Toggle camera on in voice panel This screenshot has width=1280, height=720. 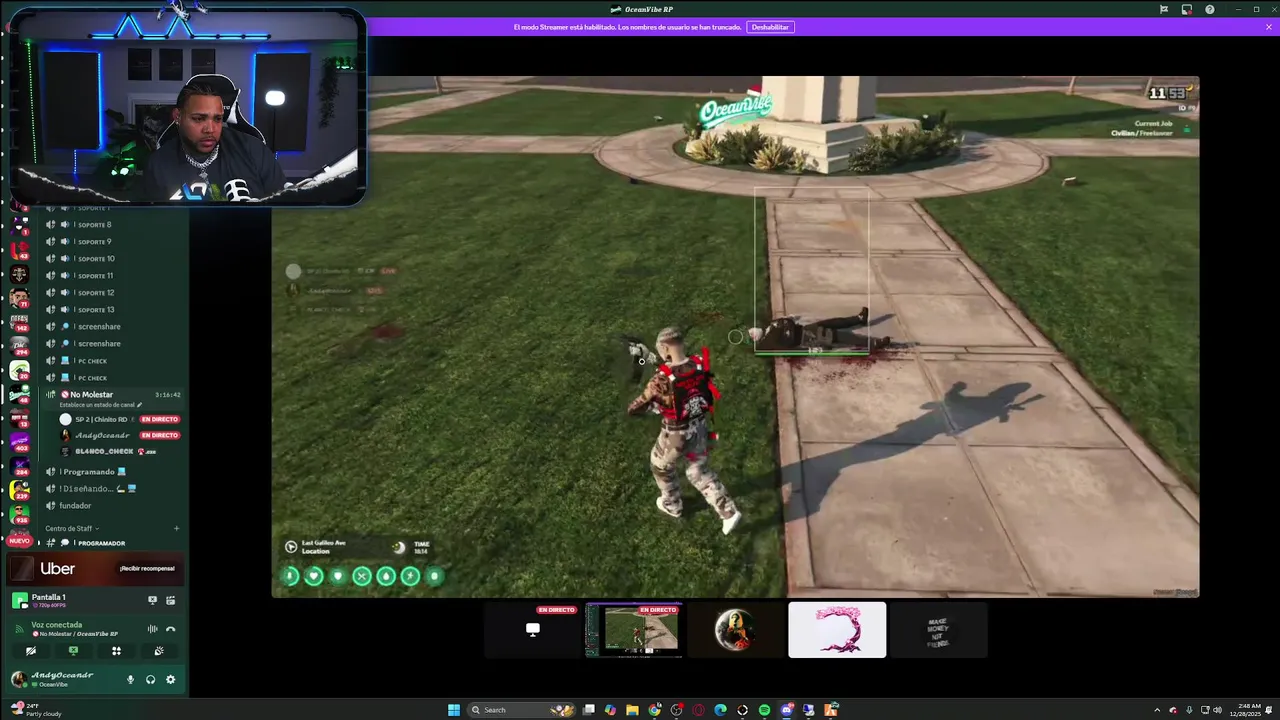(x=30, y=651)
